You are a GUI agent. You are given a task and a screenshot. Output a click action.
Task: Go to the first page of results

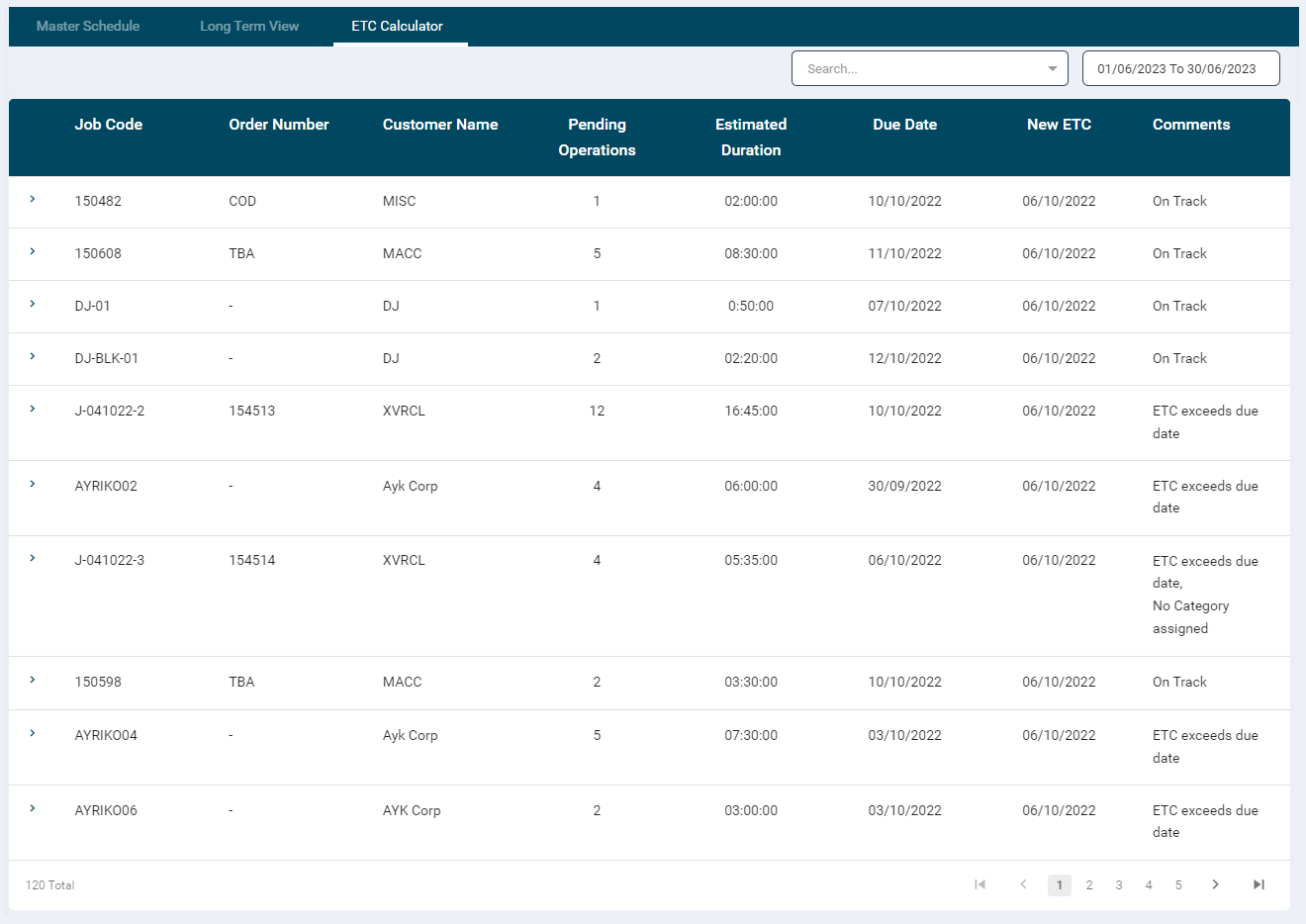tap(979, 884)
